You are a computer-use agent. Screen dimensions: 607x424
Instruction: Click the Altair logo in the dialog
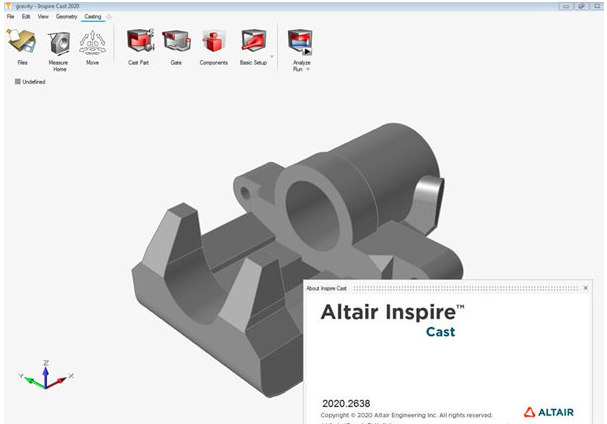pos(549,412)
